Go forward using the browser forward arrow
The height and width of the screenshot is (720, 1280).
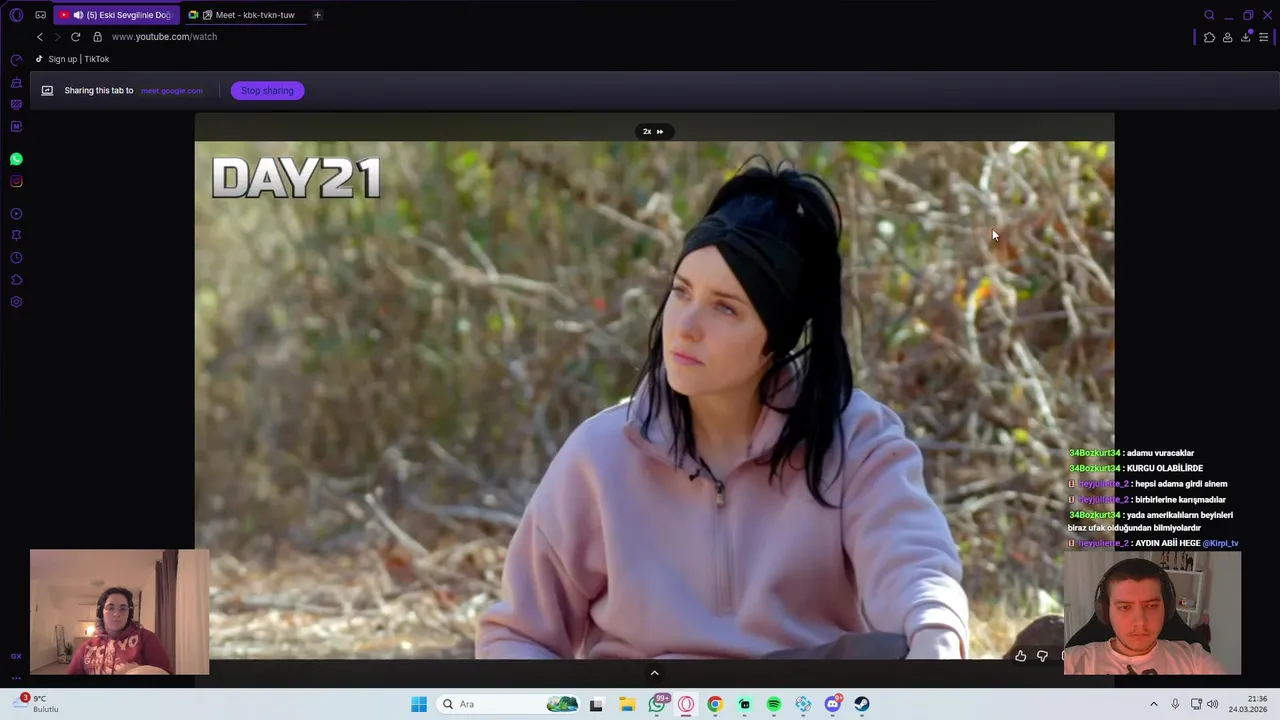tap(57, 37)
